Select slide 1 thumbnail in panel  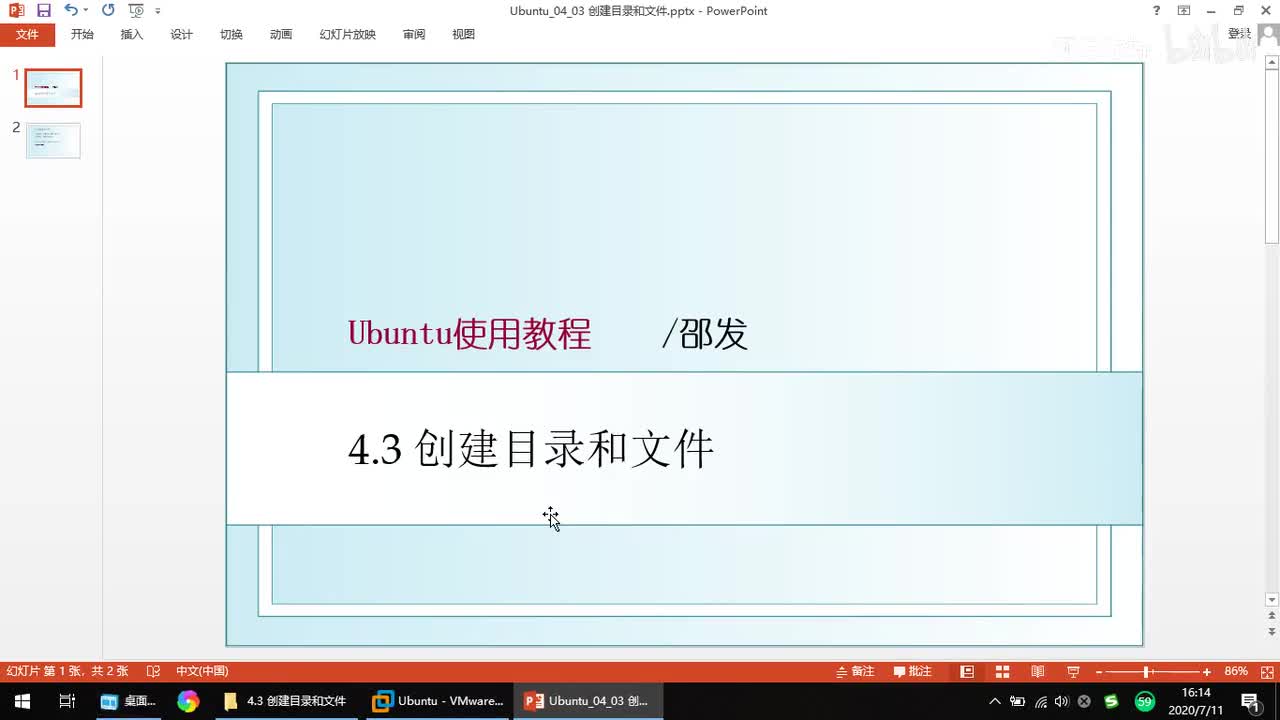point(53,88)
